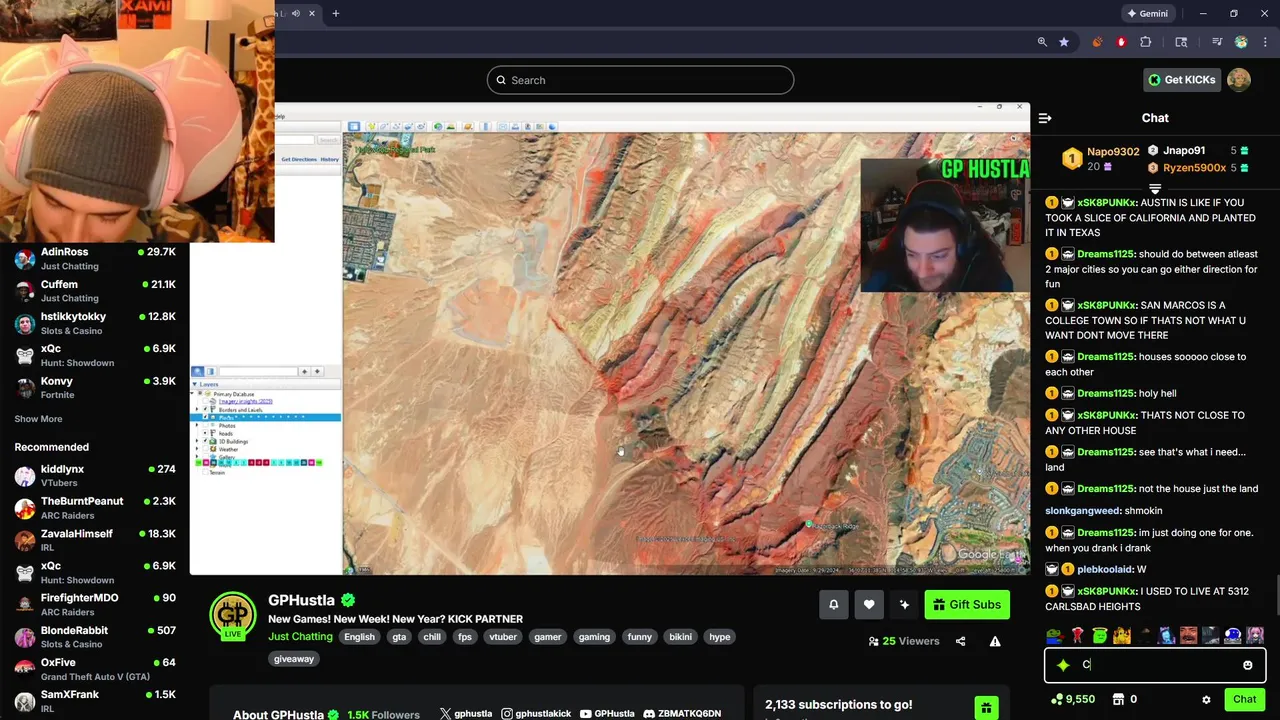Expand the Weather layer tree
The height and width of the screenshot is (720, 1280).
tap(197, 449)
